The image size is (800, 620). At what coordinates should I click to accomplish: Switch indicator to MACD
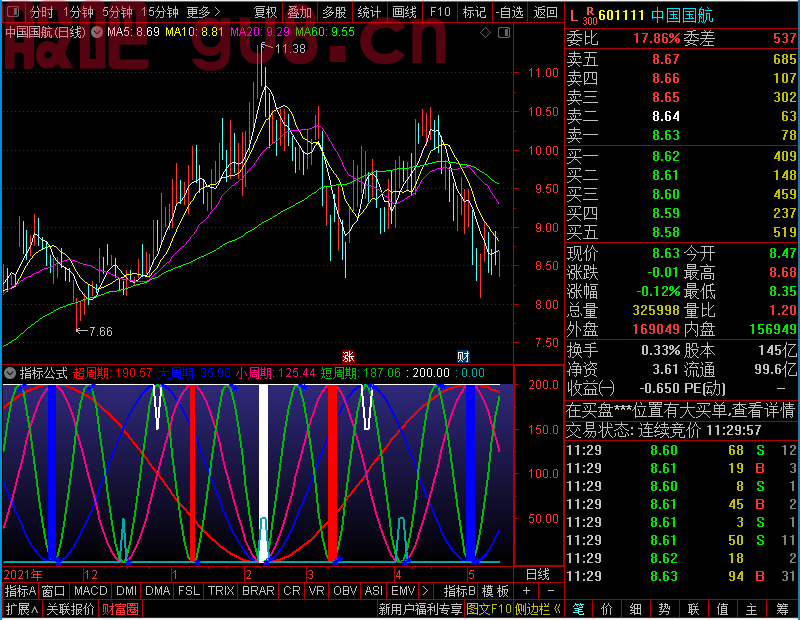[x=91, y=591]
